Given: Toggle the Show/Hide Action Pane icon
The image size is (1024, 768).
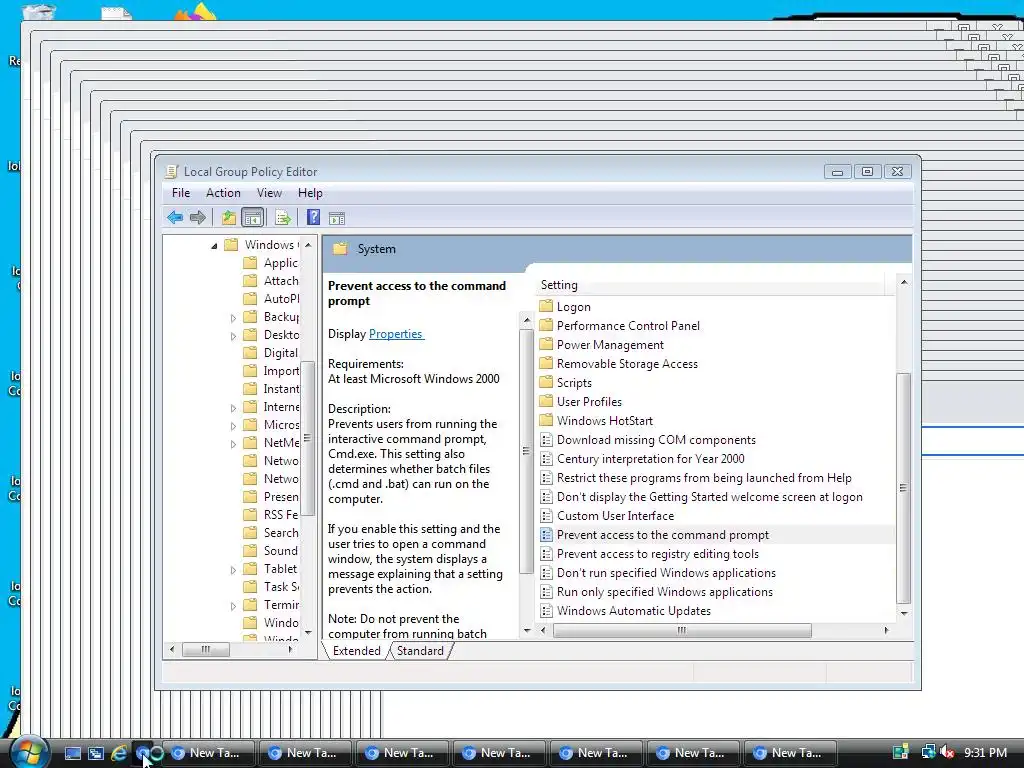Looking at the screenshot, I should 336,218.
